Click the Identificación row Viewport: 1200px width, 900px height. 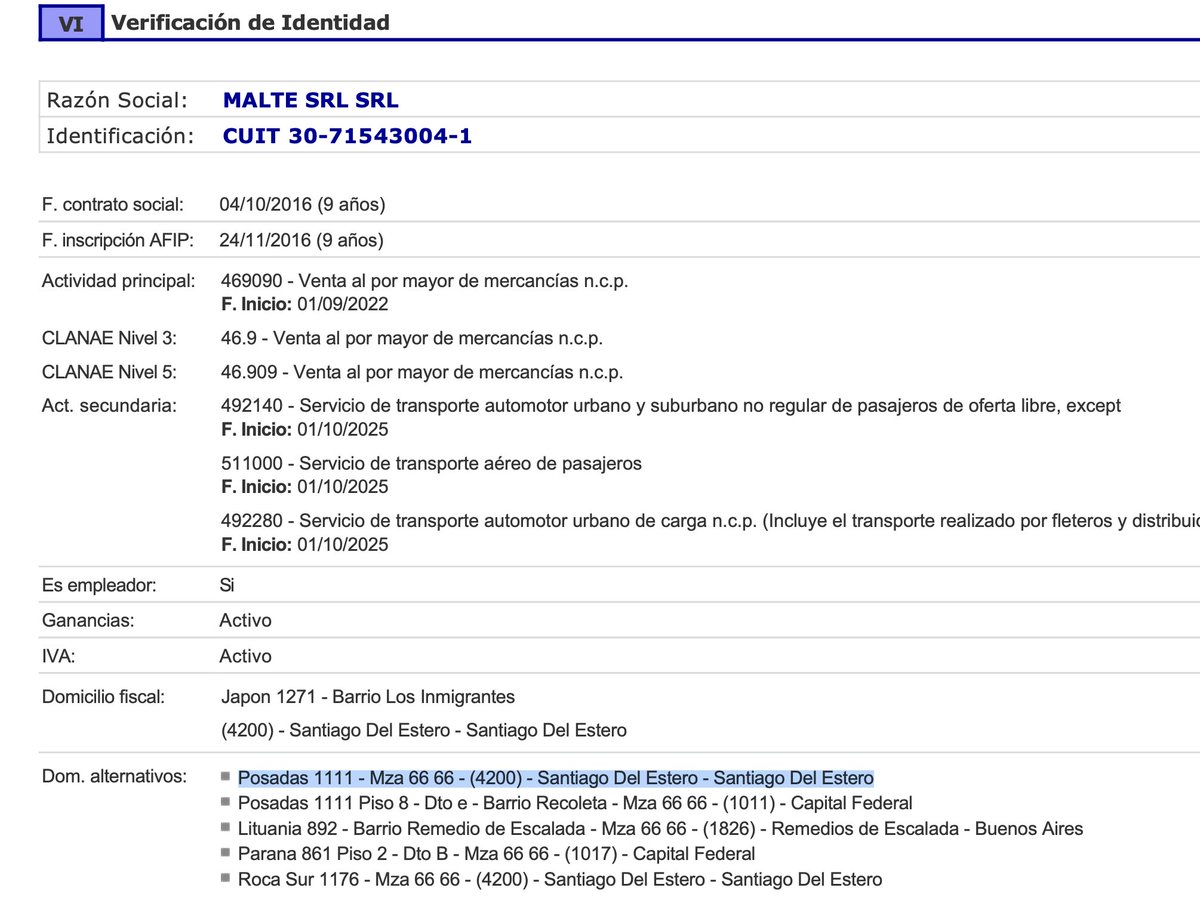(x=122, y=135)
